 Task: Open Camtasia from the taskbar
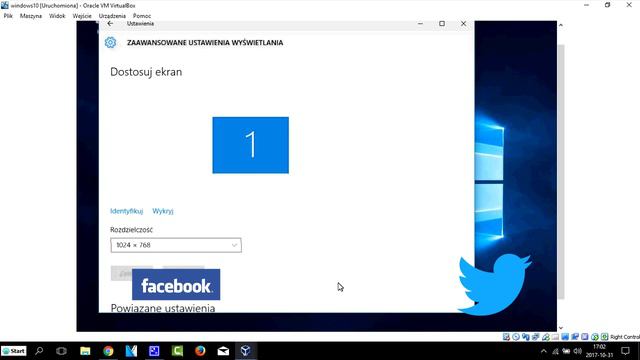(x=177, y=351)
